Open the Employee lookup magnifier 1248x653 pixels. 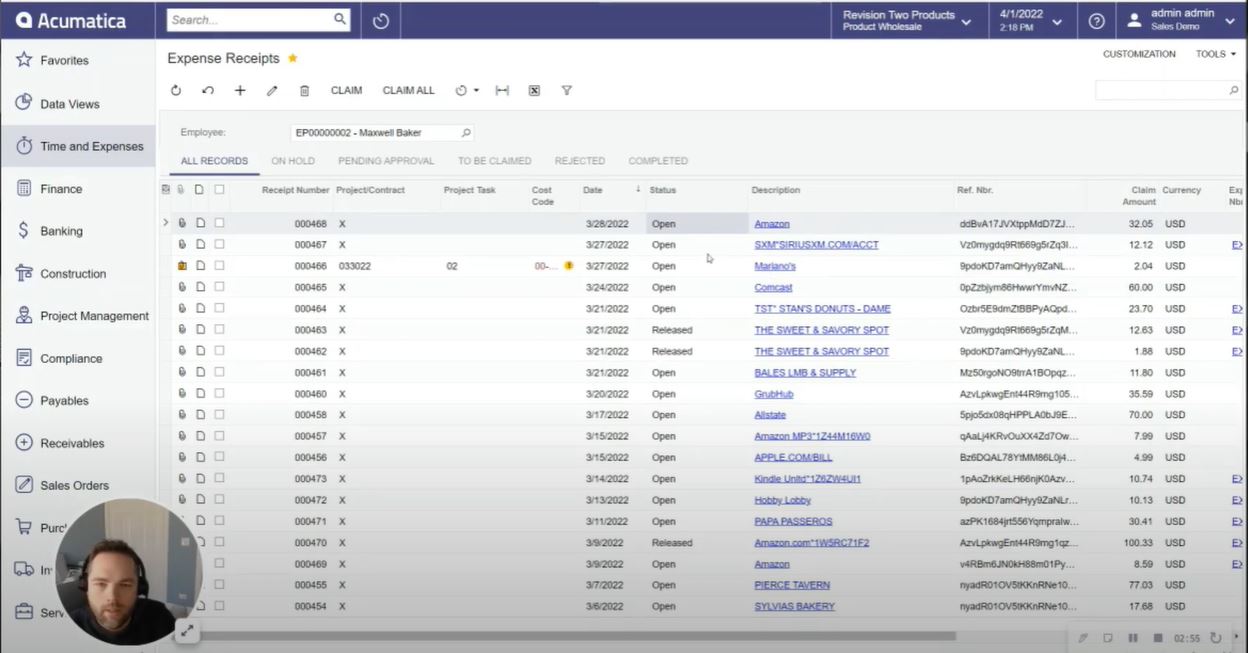coord(466,132)
